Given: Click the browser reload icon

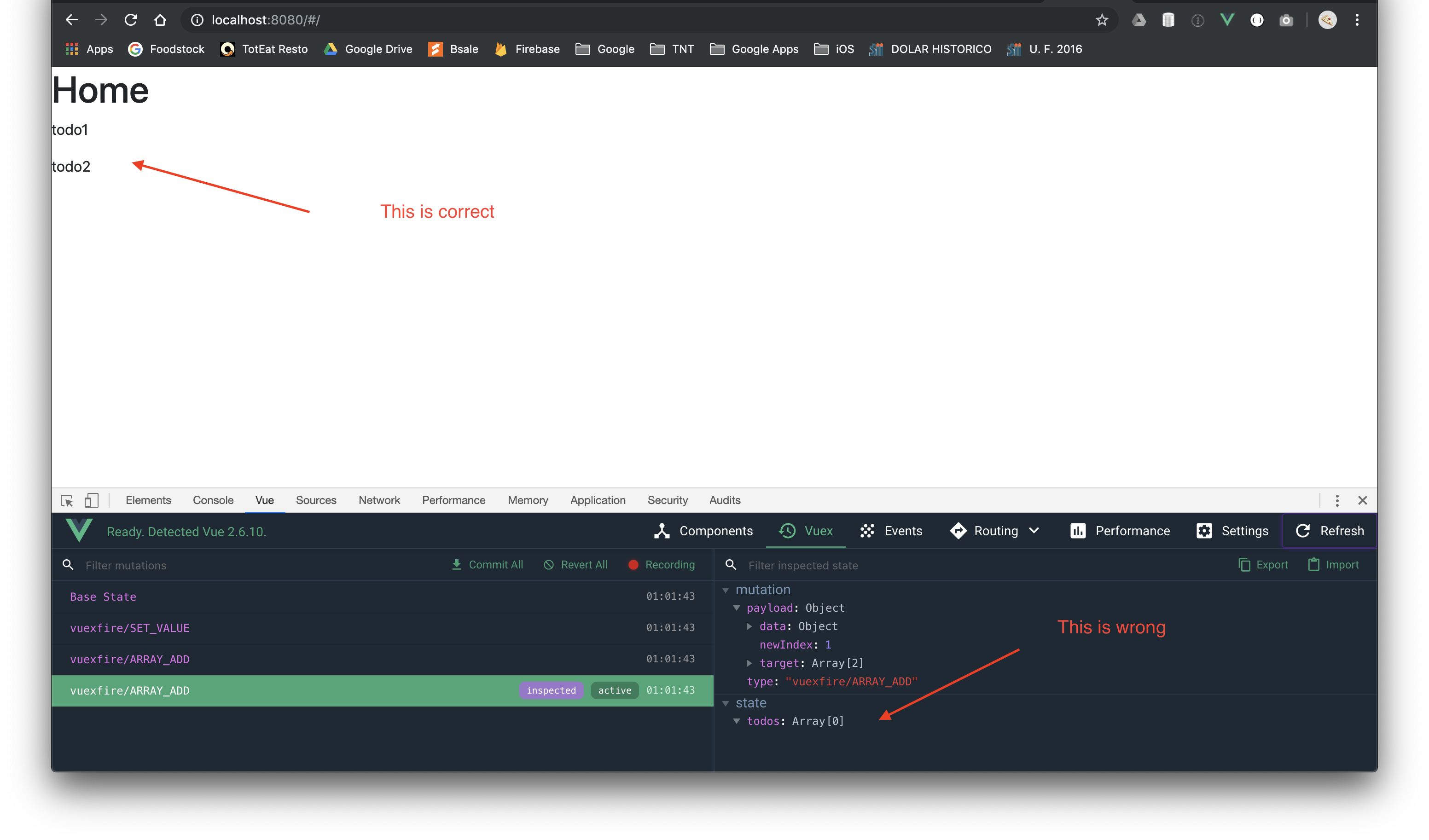Looking at the screenshot, I should pos(131,20).
